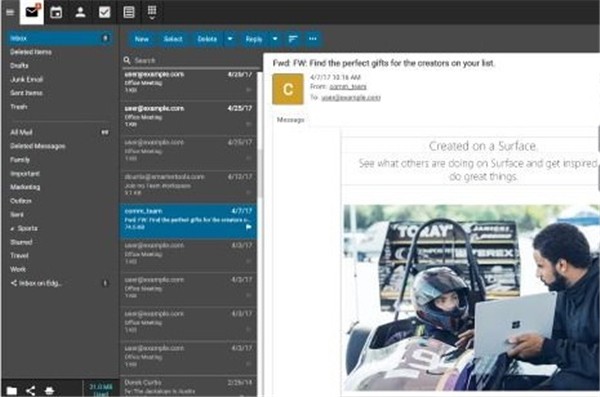This screenshot has width=600, height=397.
Task: Open the comm_team sender link
Action: coord(348,87)
